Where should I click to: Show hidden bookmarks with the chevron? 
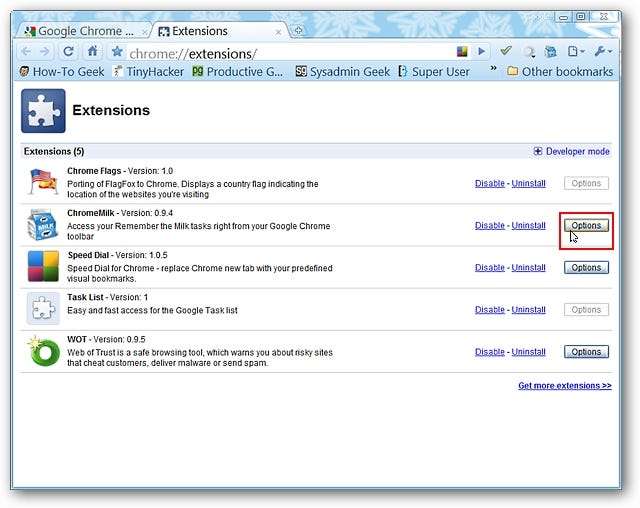[493, 68]
